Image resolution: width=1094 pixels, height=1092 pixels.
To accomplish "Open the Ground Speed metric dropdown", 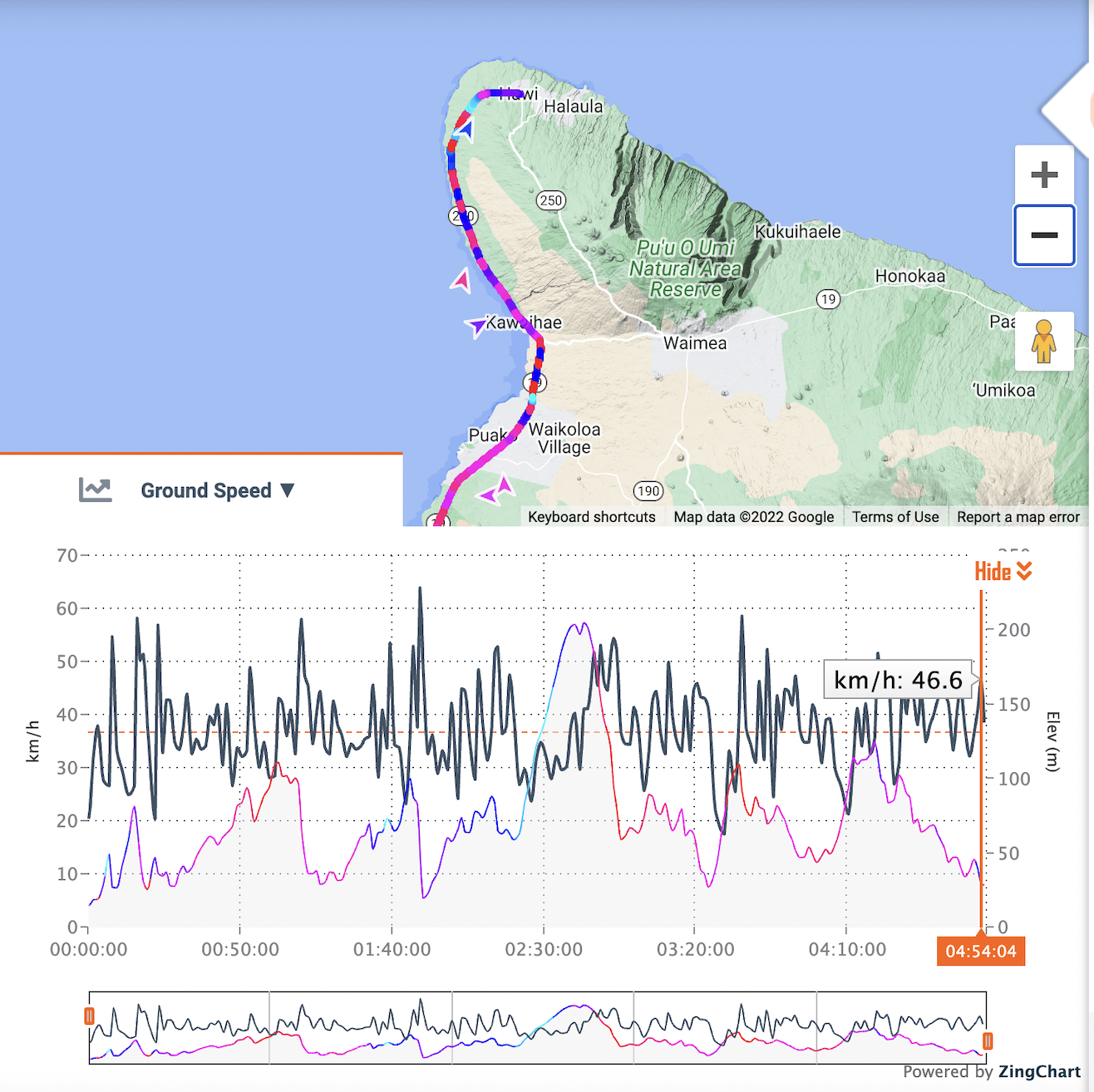I will click(207, 489).
